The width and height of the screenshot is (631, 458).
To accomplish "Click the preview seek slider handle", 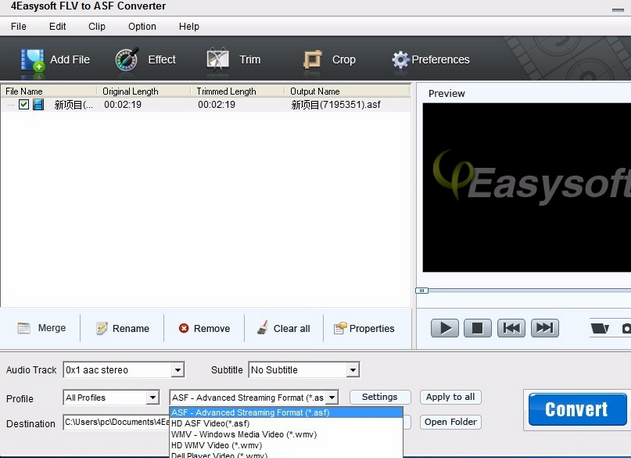I will pos(422,290).
